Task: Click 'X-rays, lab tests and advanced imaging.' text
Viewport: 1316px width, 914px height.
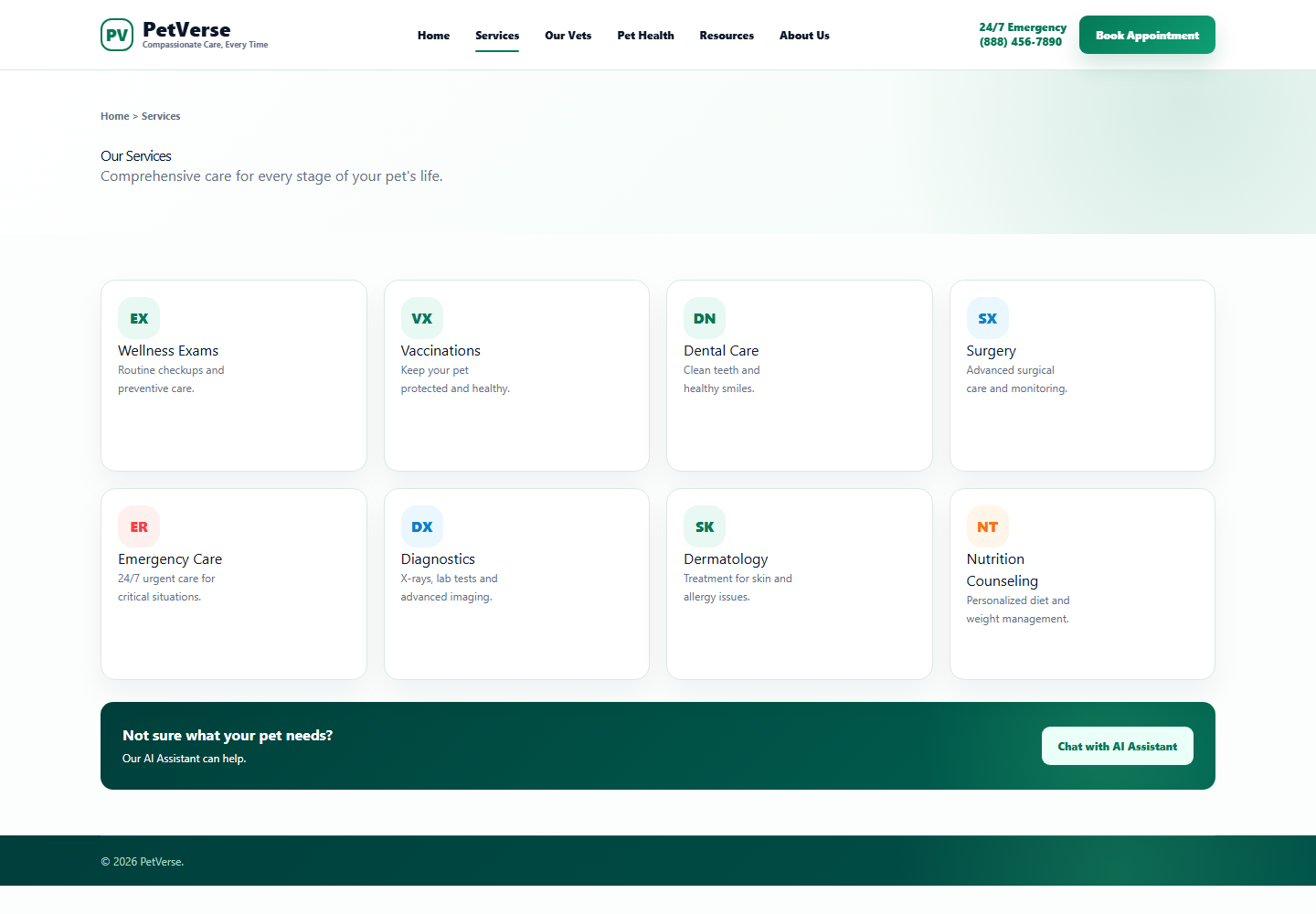Action: [x=450, y=588]
